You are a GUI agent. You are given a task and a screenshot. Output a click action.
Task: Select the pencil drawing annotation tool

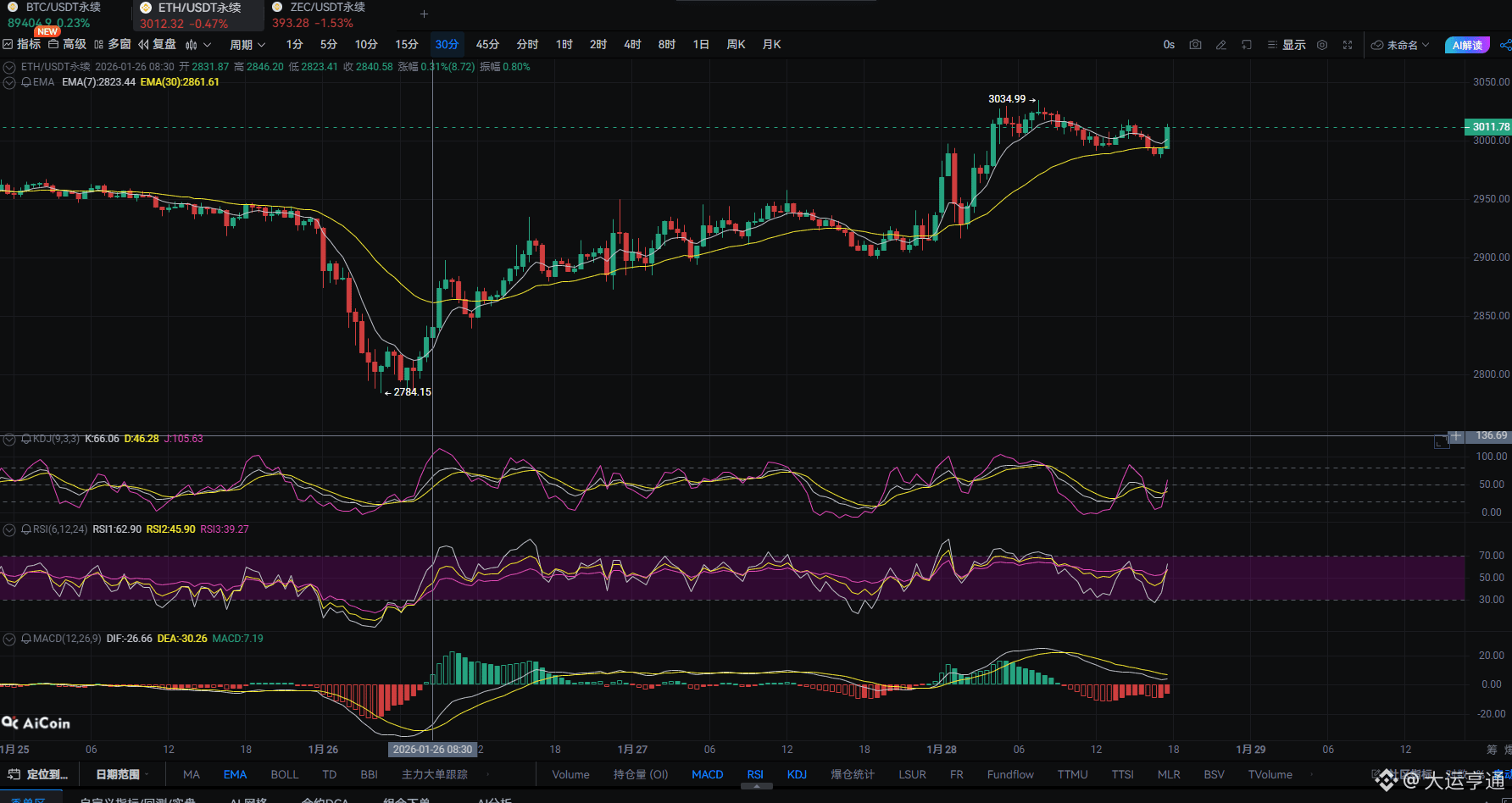pyautogui.click(x=1221, y=45)
